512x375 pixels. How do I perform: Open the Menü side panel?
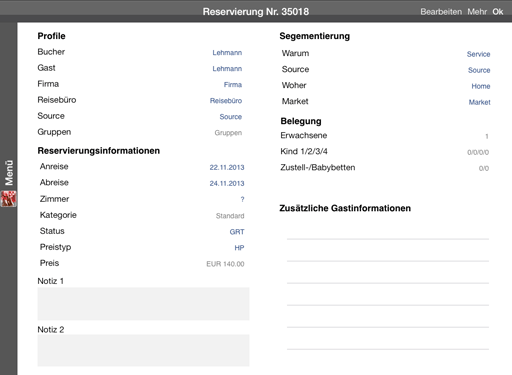click(x=9, y=173)
